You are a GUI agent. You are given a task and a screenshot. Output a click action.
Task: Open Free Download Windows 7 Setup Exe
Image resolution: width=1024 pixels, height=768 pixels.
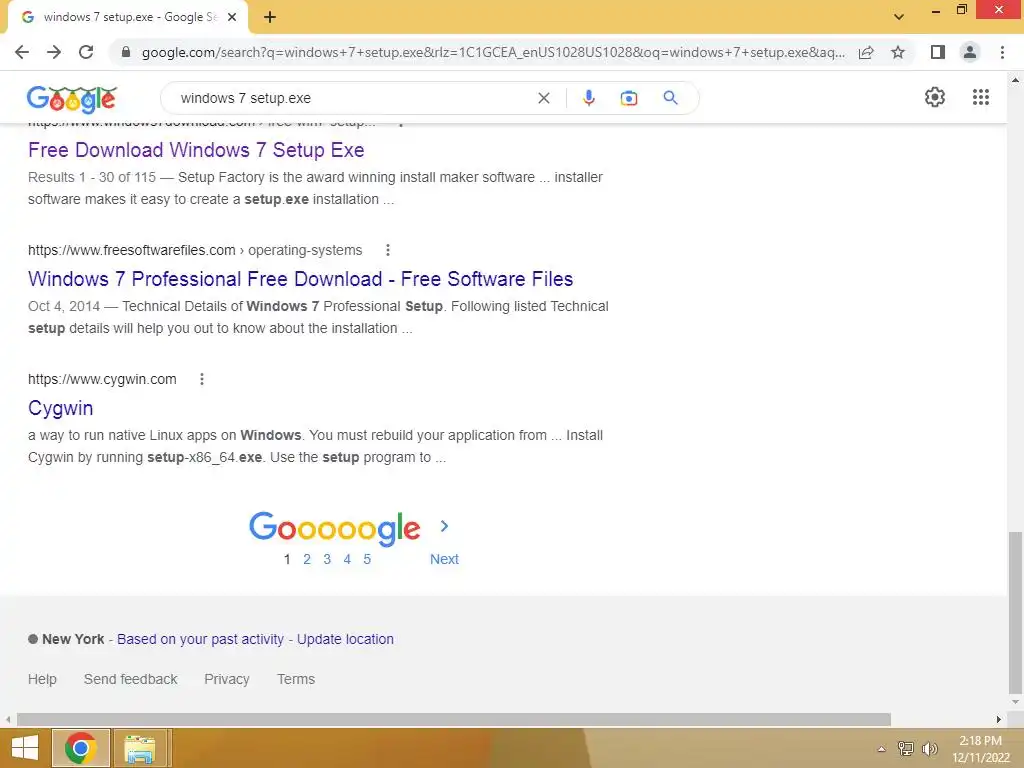[196, 150]
